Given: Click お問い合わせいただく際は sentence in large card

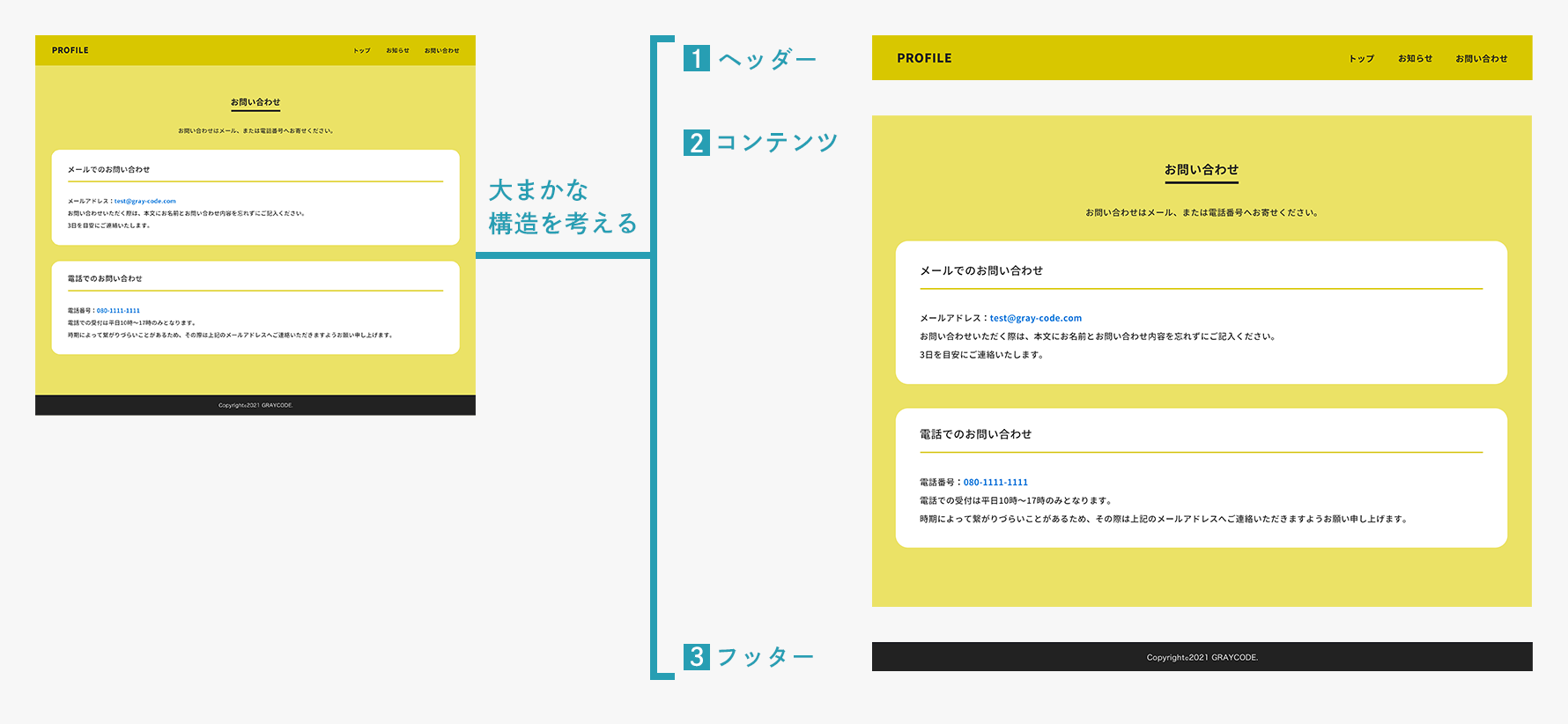Looking at the screenshot, I should click(x=1098, y=336).
